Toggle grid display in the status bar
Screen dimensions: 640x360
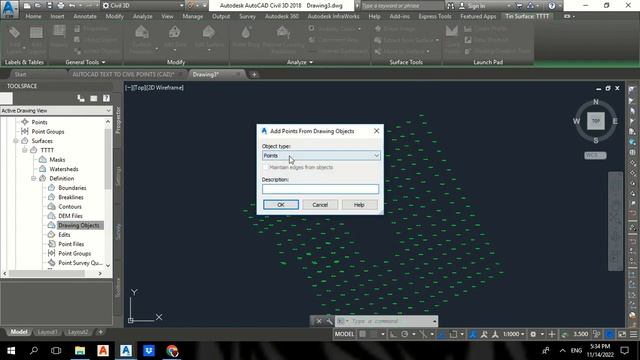pos(362,334)
